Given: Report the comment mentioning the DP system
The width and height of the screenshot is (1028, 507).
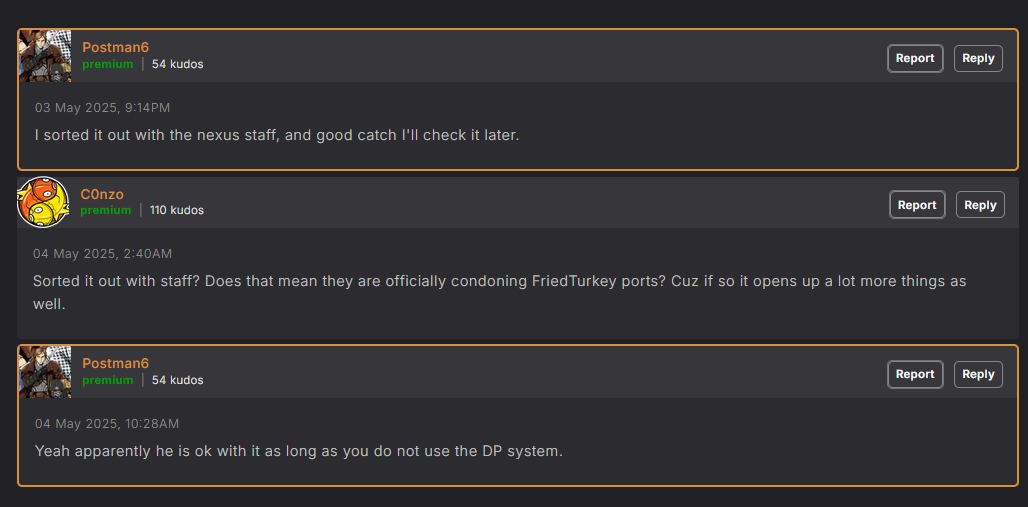Looking at the screenshot, I should [914, 374].
